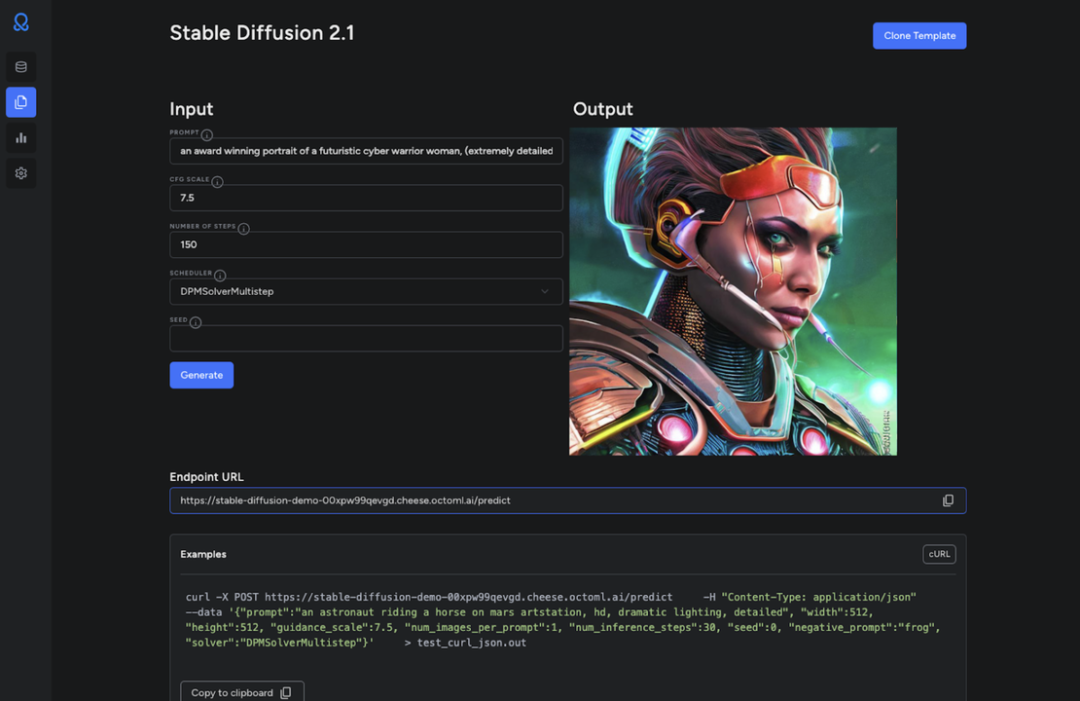Click the Input section heading
The width and height of the screenshot is (1080, 701).
point(191,109)
